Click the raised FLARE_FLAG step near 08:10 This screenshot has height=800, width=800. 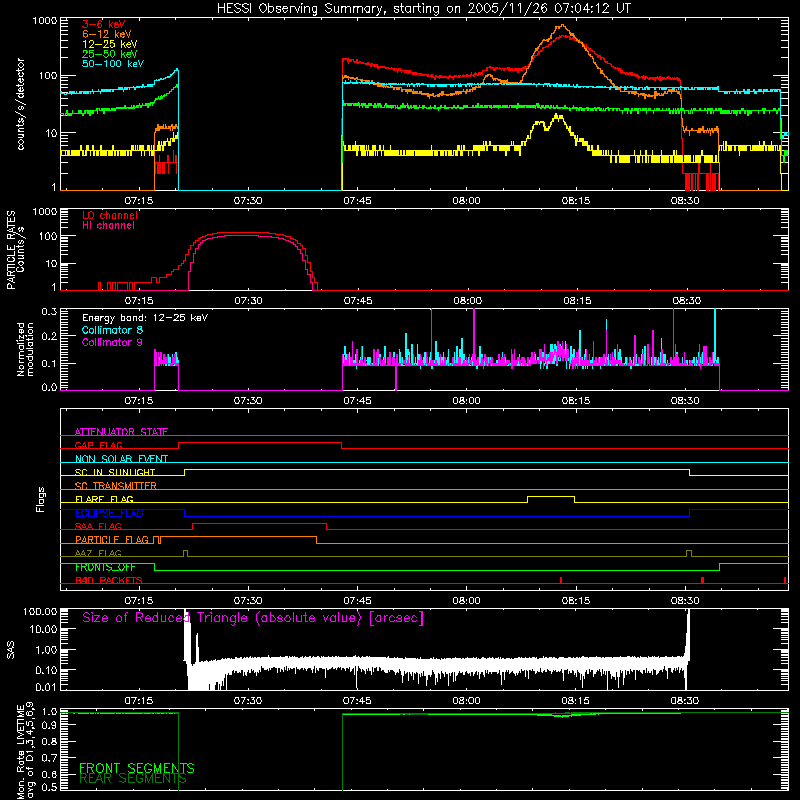click(x=551, y=496)
